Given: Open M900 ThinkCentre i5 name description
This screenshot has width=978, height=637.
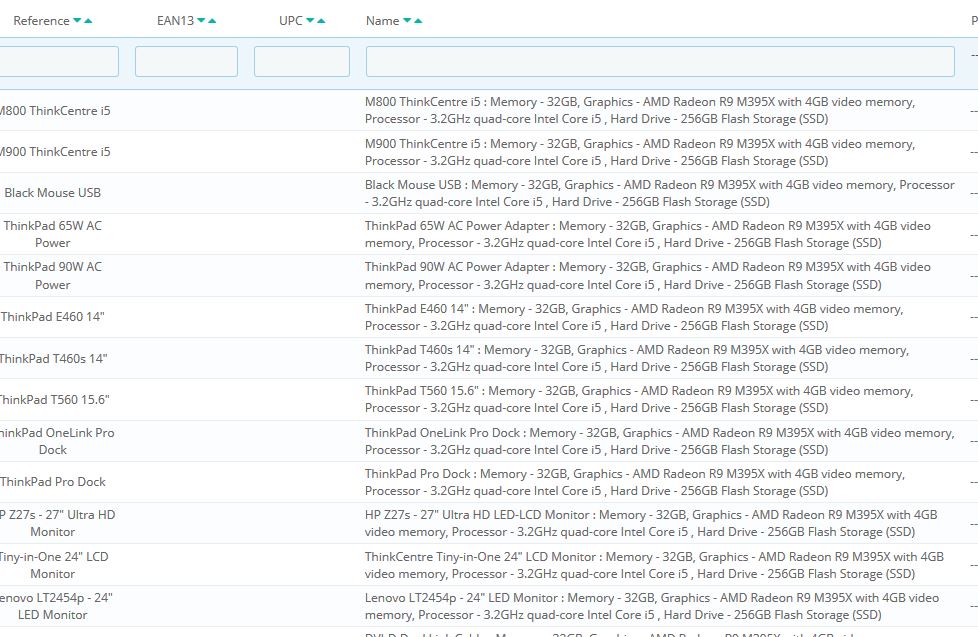Looking at the screenshot, I should pos(640,152).
